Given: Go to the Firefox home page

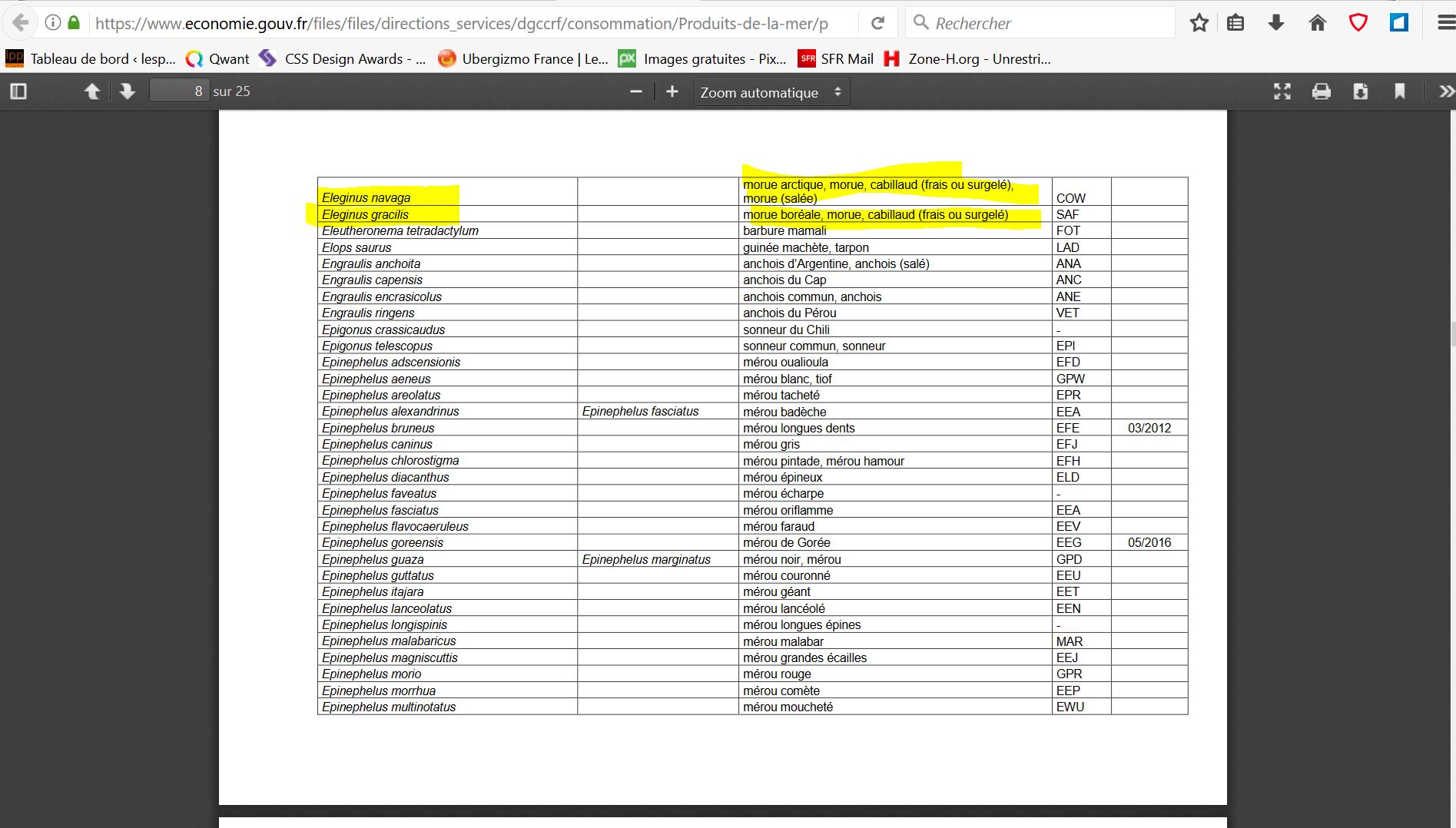Looking at the screenshot, I should point(1317,23).
